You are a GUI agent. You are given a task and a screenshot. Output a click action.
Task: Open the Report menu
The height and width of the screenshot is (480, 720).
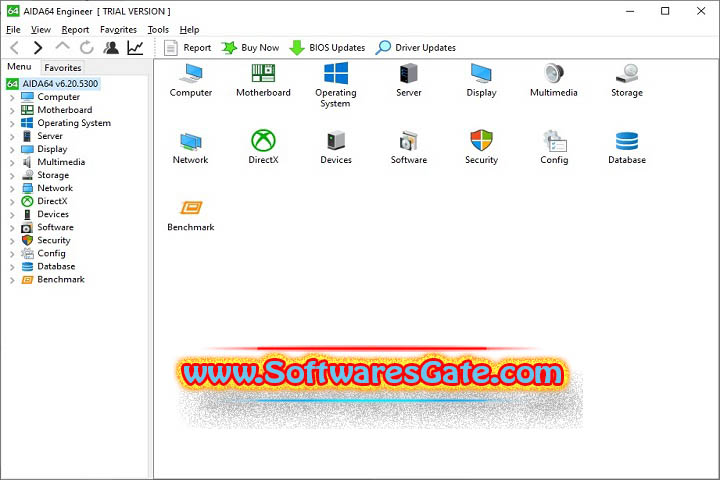pyautogui.click(x=75, y=30)
